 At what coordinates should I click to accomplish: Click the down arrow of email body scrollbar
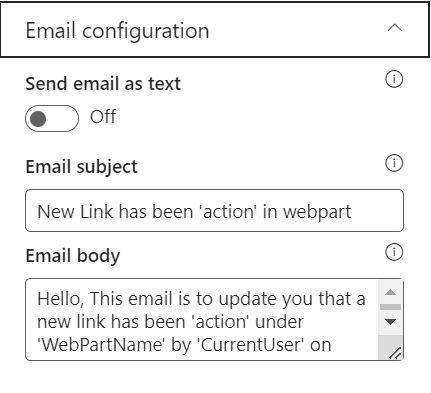[x=390, y=322]
